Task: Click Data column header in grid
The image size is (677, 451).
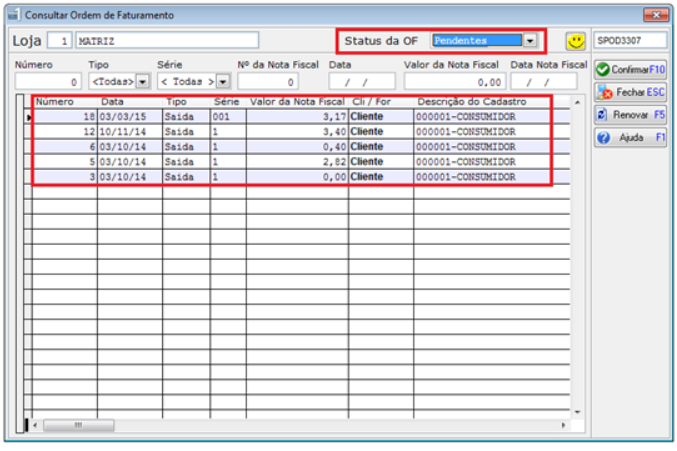Action: 112,102
